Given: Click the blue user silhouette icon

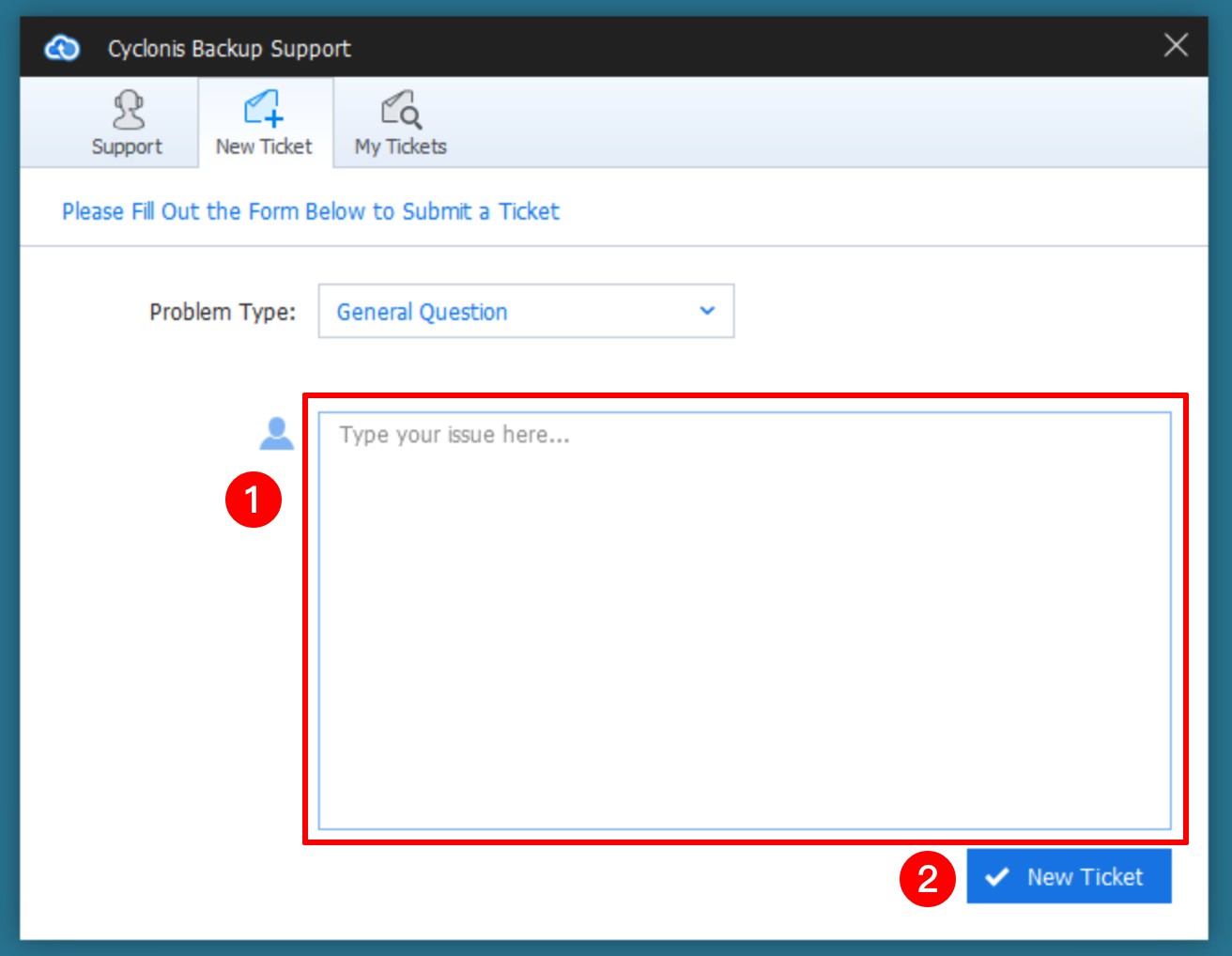Looking at the screenshot, I should [x=277, y=434].
